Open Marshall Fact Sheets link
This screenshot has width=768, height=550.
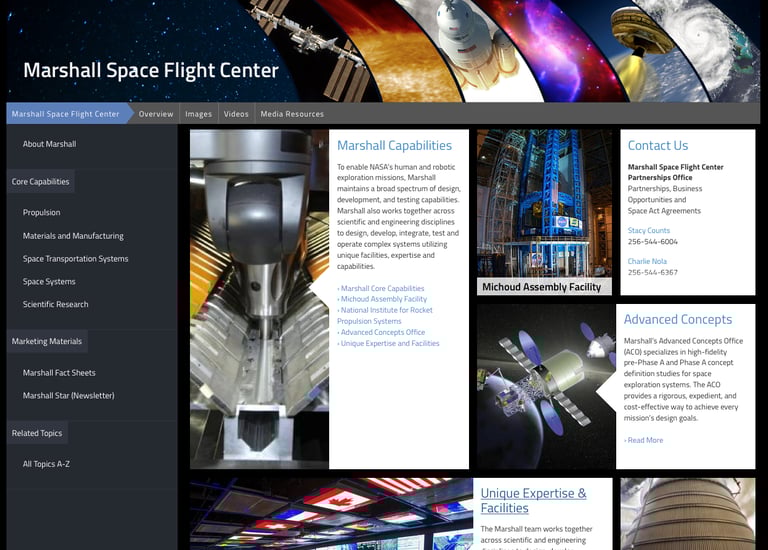(x=59, y=373)
